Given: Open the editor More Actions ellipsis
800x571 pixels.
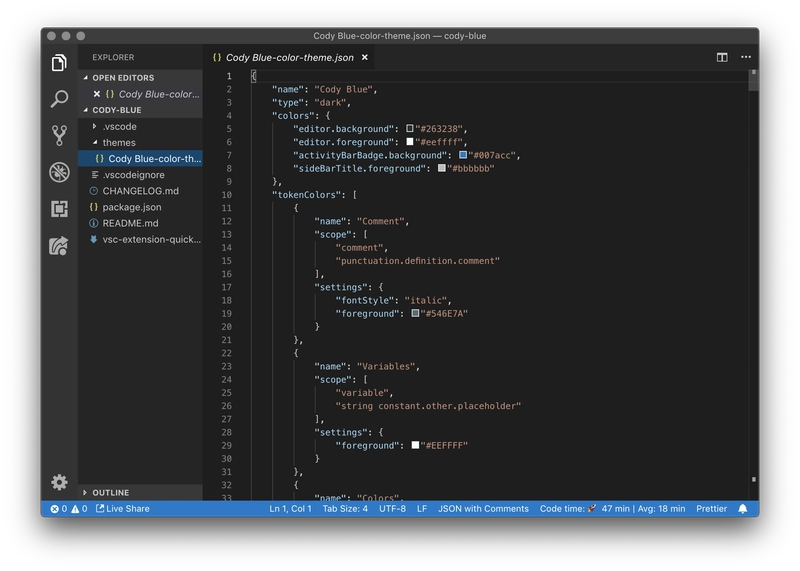Looking at the screenshot, I should (x=746, y=57).
